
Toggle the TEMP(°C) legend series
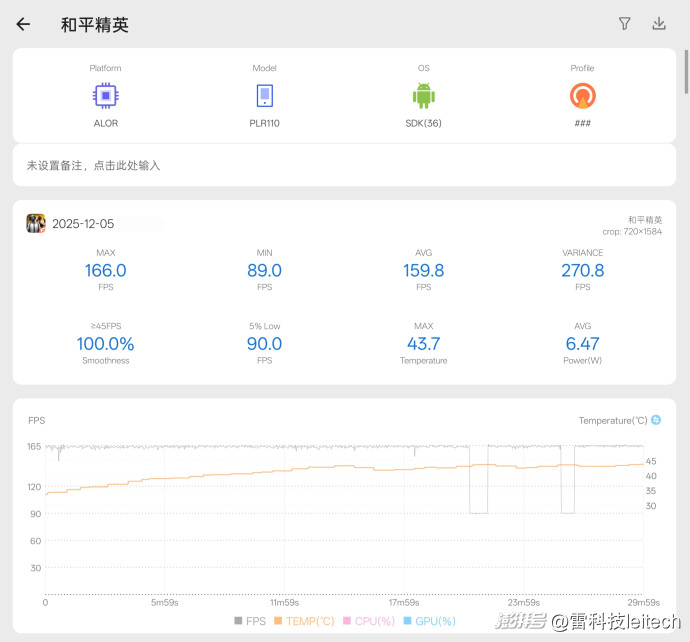click(304, 621)
